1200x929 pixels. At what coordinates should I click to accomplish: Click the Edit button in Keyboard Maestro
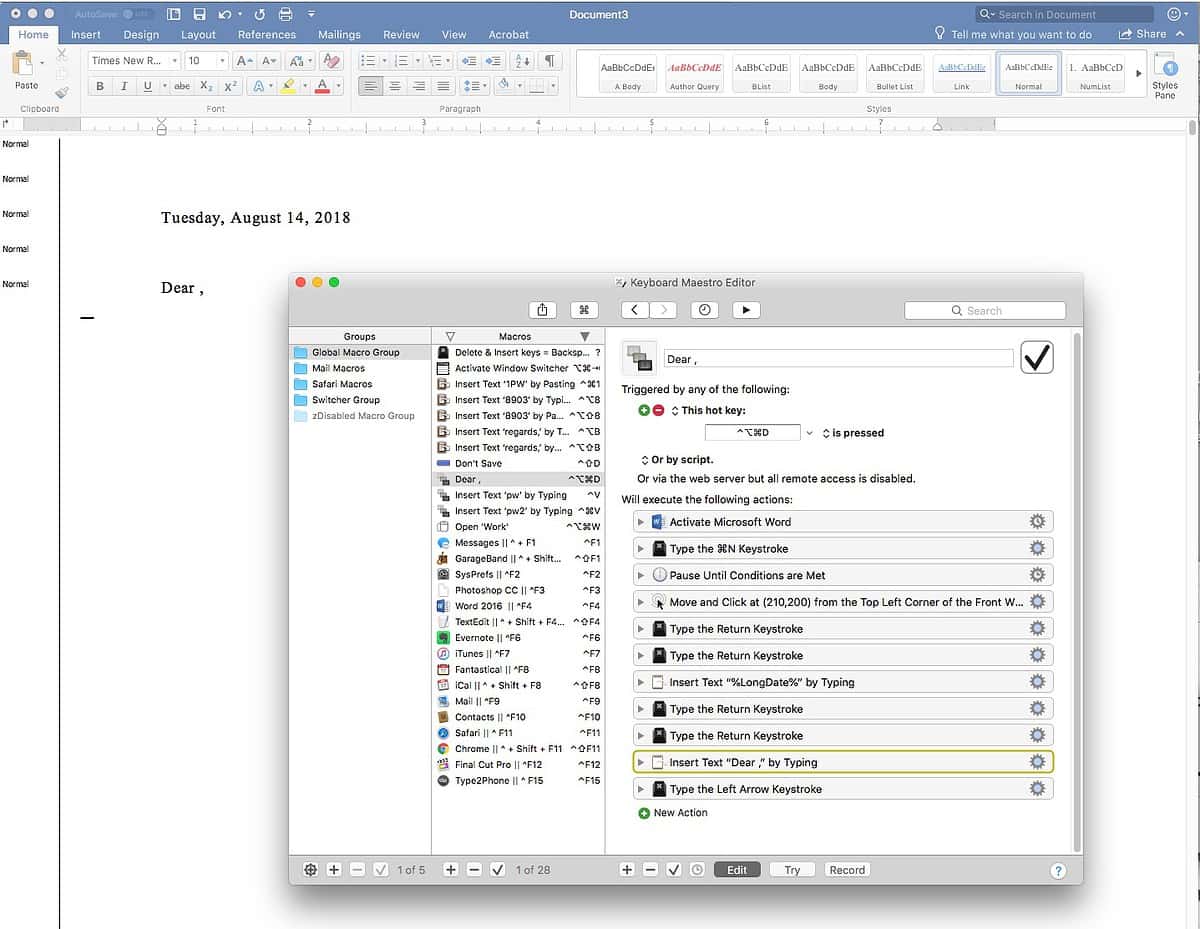pos(737,870)
